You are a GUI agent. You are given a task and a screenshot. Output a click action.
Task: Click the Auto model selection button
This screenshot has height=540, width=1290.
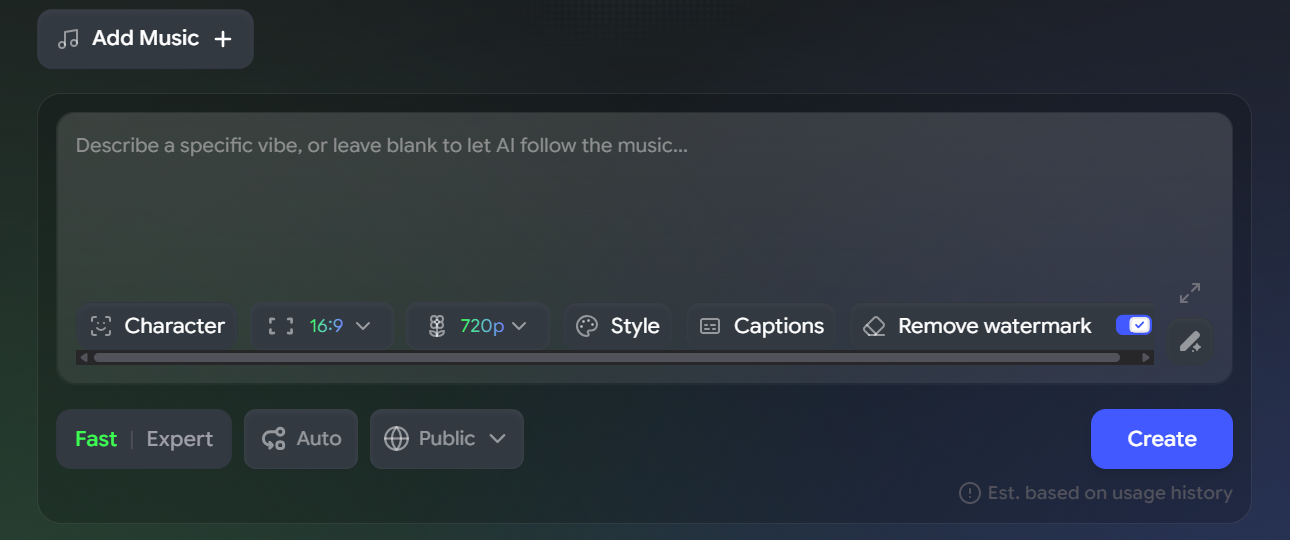pyautogui.click(x=301, y=439)
